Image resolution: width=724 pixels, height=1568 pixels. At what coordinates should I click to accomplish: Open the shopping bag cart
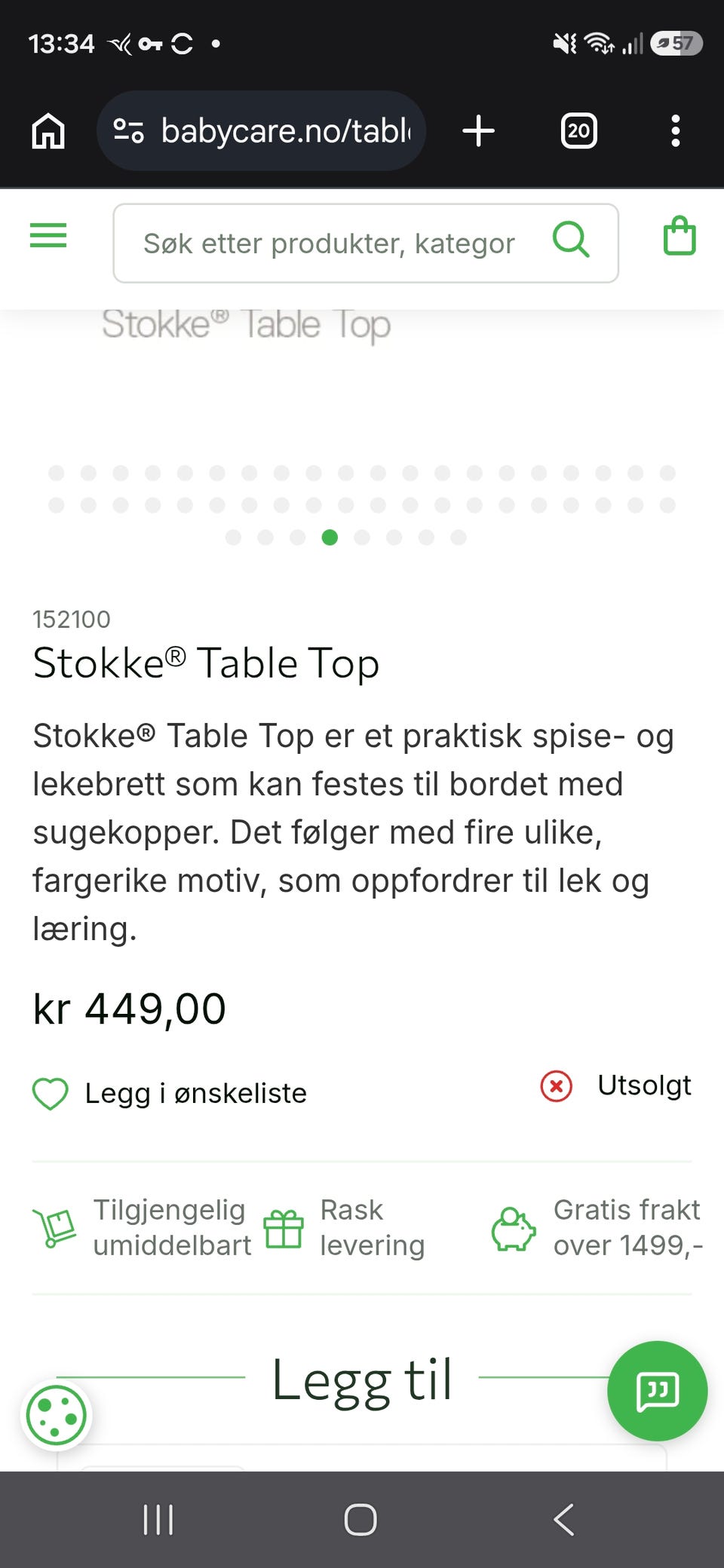pos(680,236)
